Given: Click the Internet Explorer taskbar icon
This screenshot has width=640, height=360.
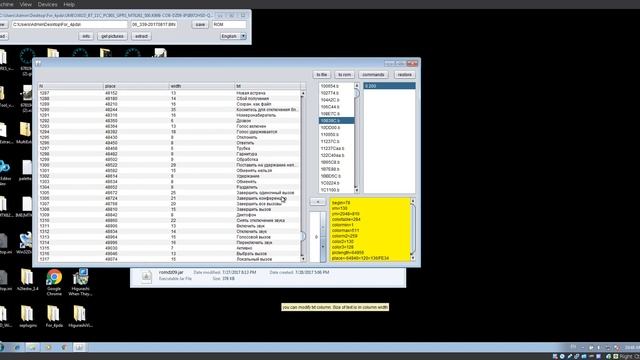Looking at the screenshot, I should pos(17,347).
